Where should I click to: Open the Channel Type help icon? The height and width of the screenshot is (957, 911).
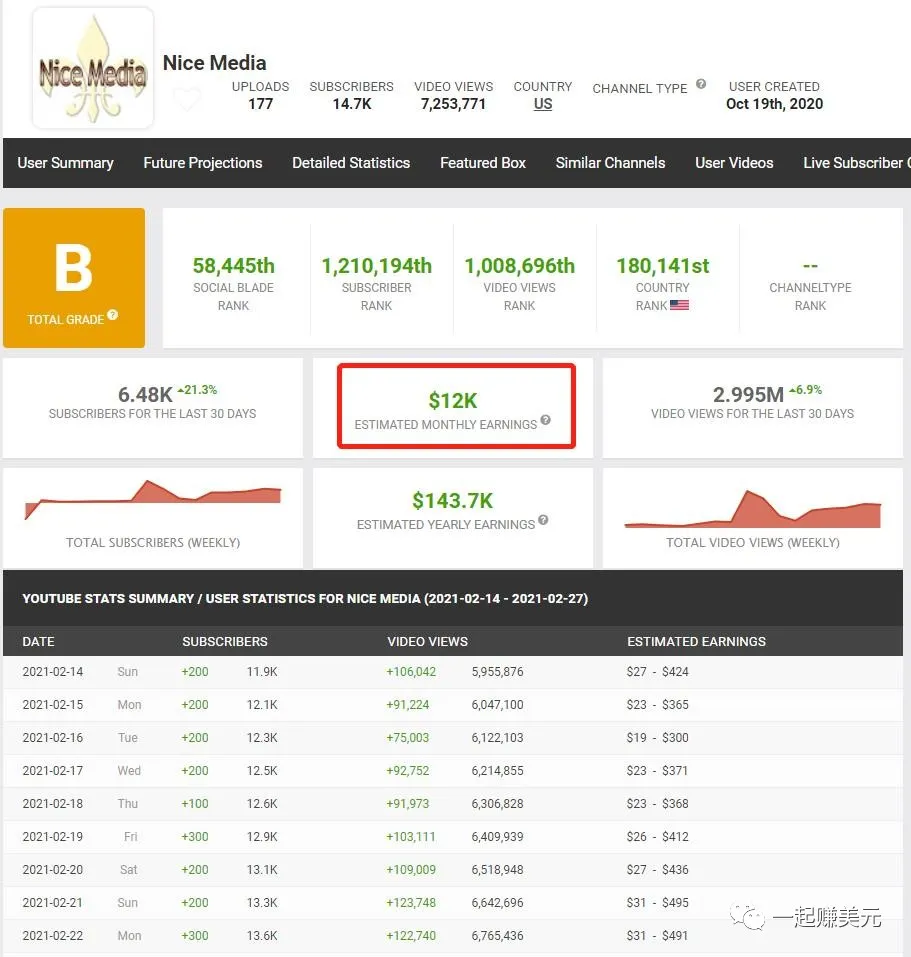pos(701,84)
